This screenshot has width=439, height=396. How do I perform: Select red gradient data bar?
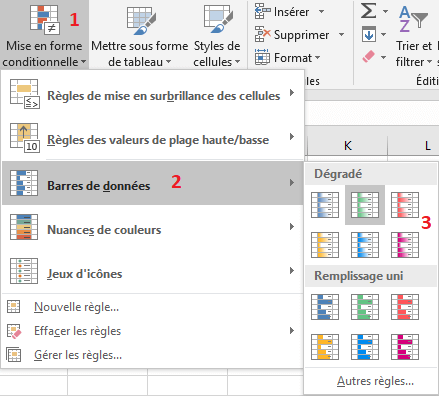point(405,205)
